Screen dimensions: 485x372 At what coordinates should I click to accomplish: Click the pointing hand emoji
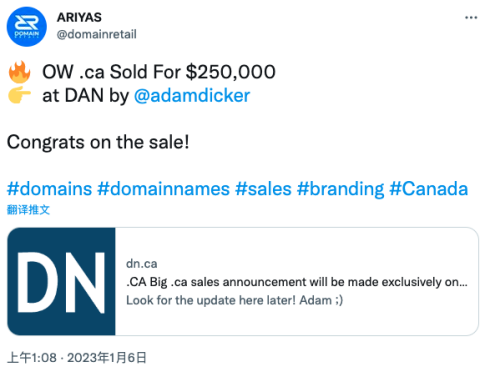click(20, 95)
